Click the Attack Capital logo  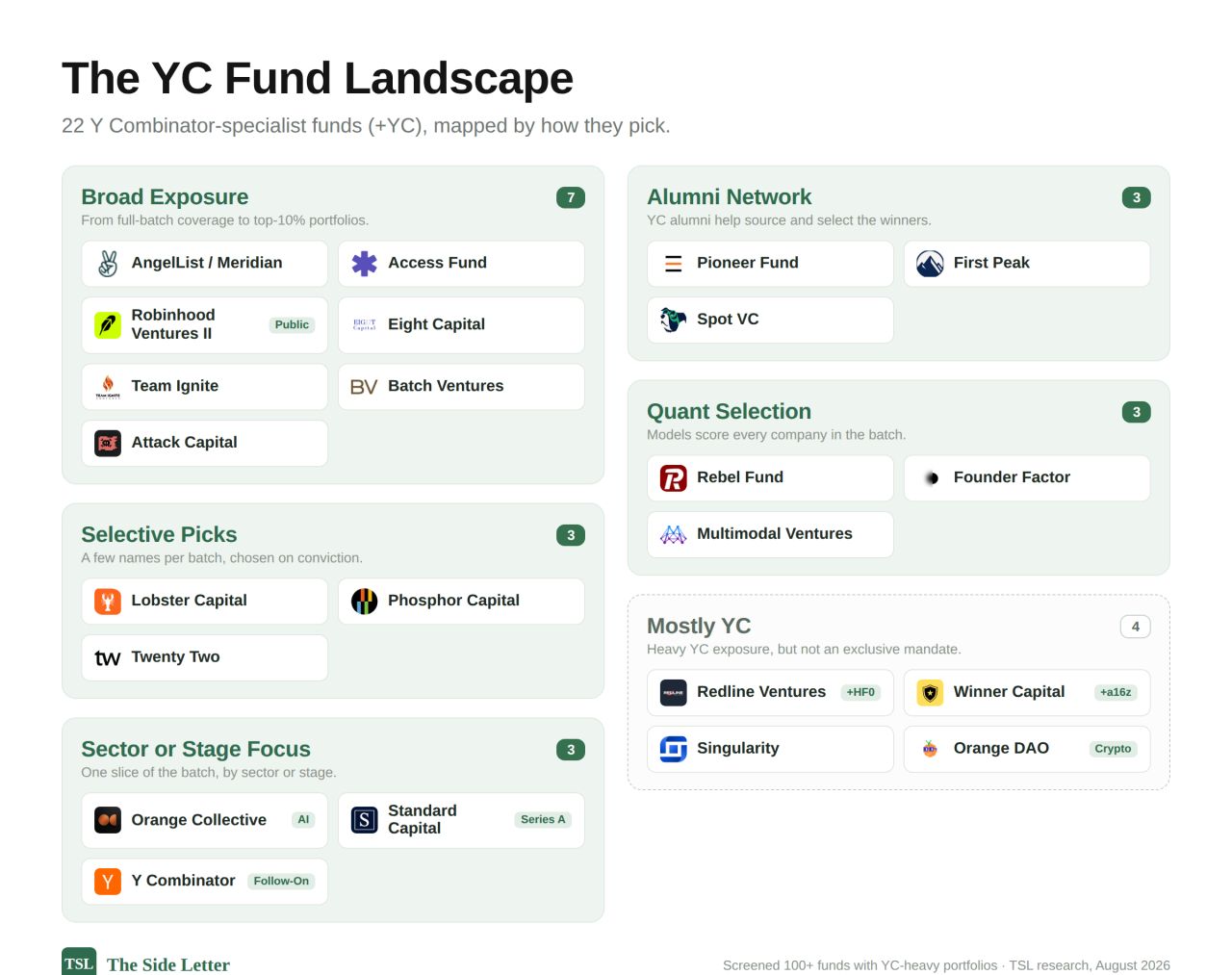tap(108, 444)
